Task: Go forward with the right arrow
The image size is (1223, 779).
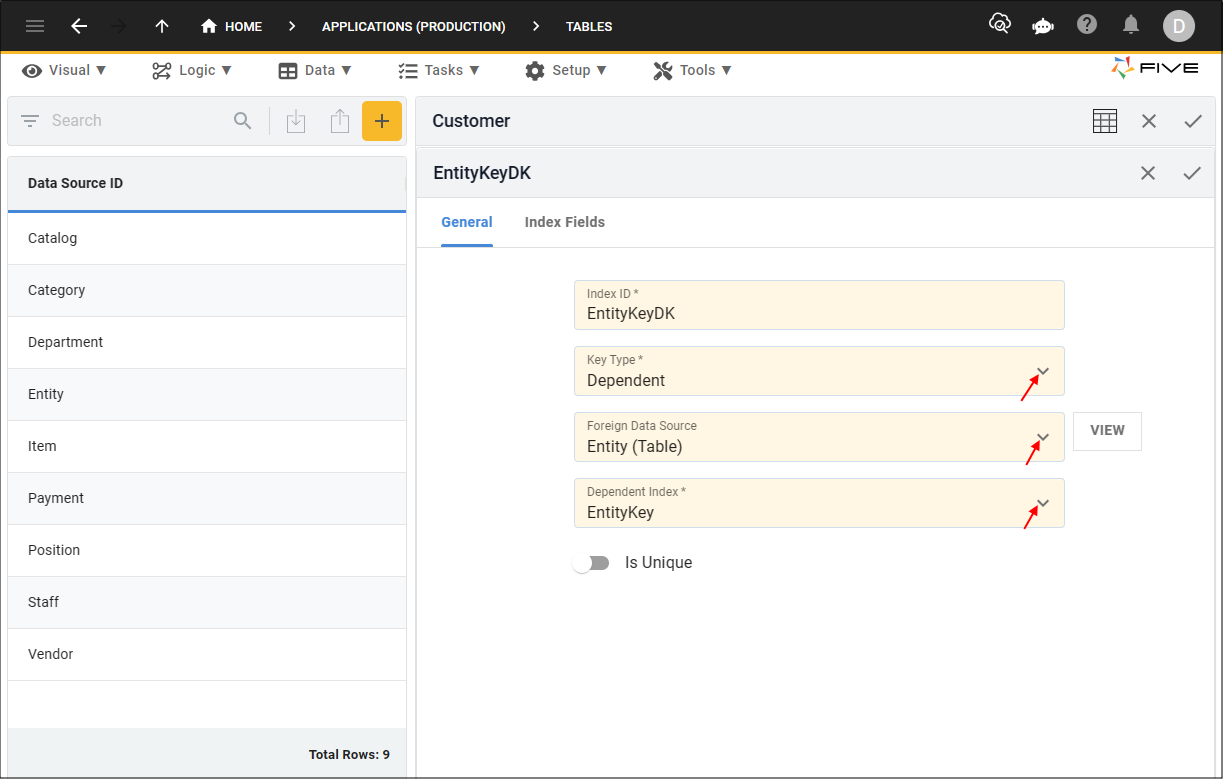Action: pos(119,26)
